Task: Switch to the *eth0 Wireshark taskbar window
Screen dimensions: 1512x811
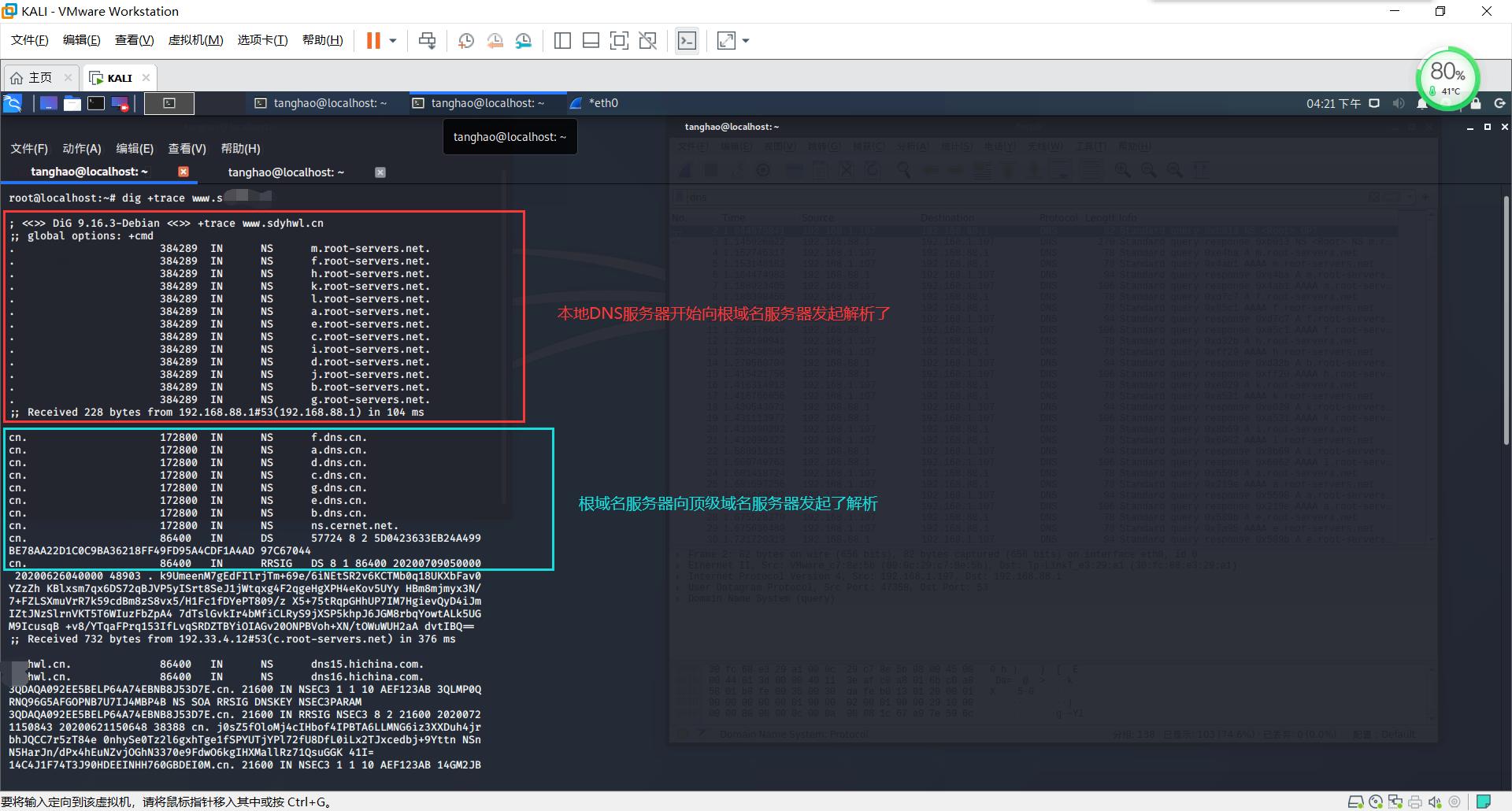Action: [595, 103]
